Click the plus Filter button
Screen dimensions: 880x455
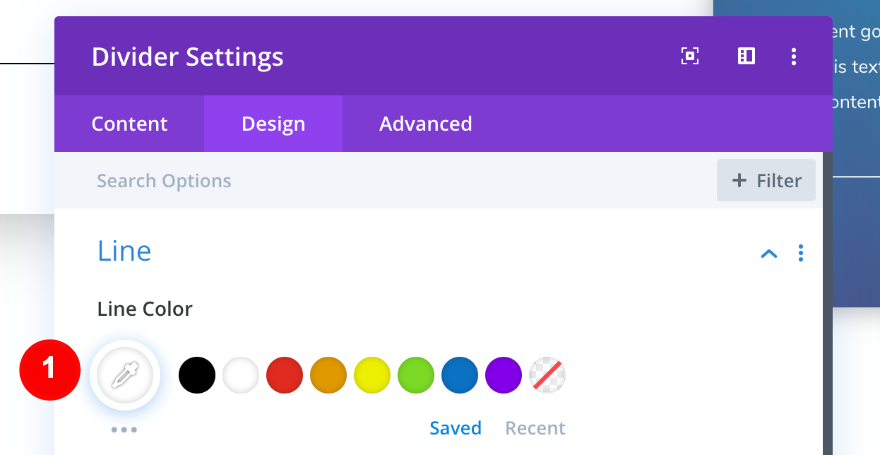(766, 180)
